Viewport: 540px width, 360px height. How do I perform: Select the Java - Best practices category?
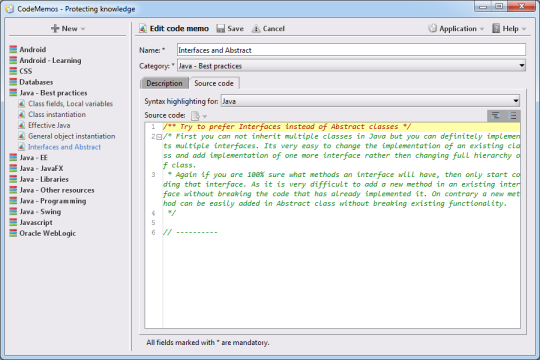coord(53,93)
